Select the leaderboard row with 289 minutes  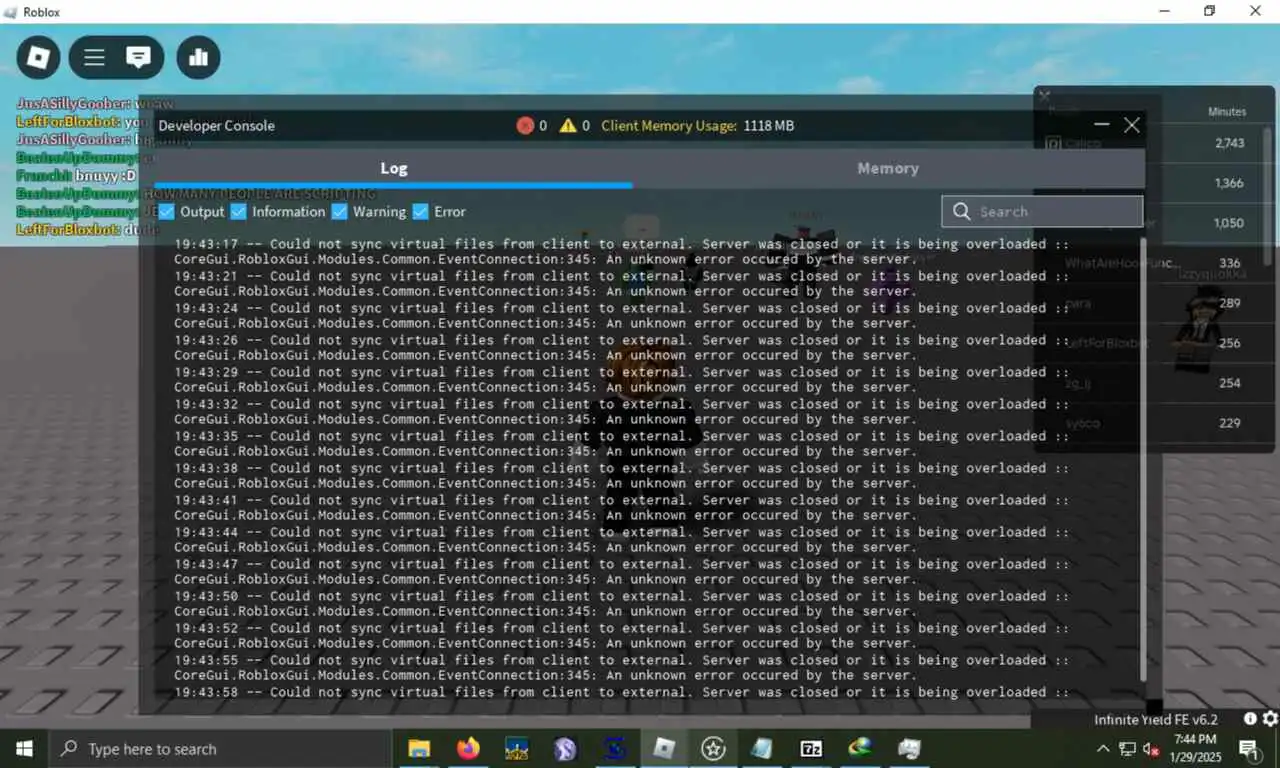tap(1153, 303)
